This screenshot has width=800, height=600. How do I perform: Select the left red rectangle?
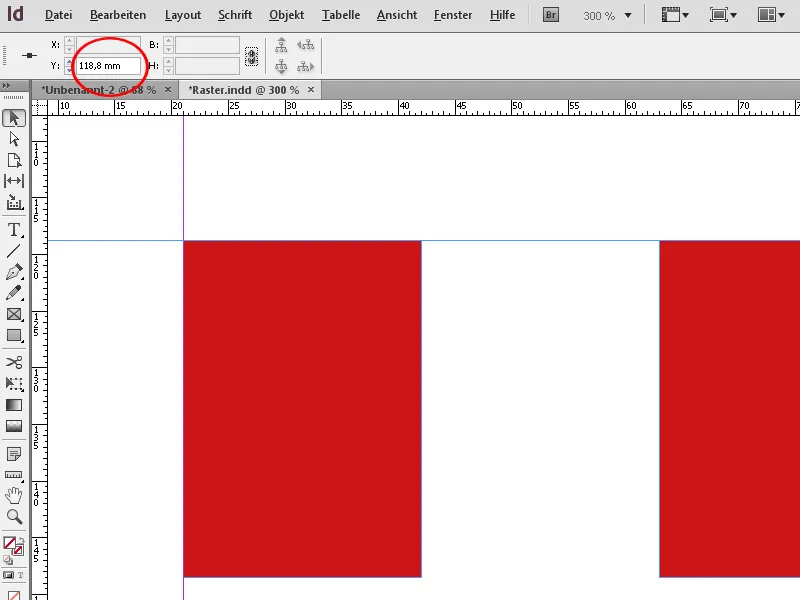302,409
